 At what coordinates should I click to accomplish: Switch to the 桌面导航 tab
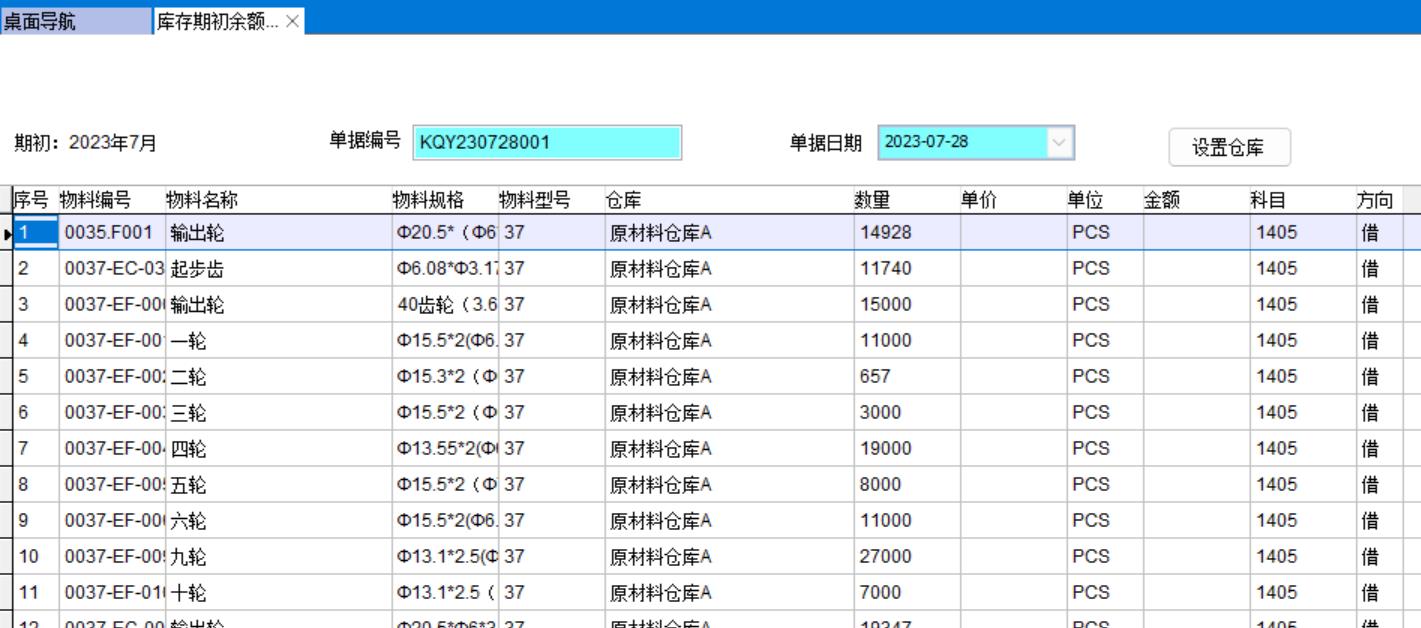click(x=40, y=21)
